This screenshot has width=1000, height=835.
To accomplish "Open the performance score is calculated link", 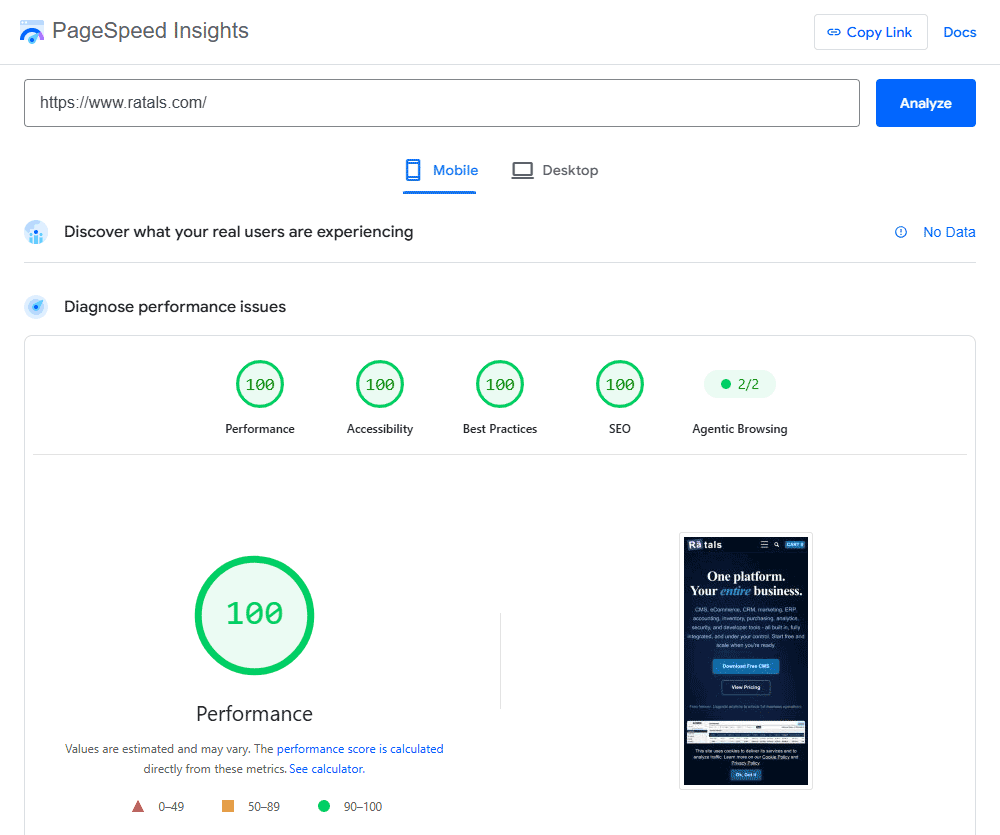I will click(x=360, y=749).
